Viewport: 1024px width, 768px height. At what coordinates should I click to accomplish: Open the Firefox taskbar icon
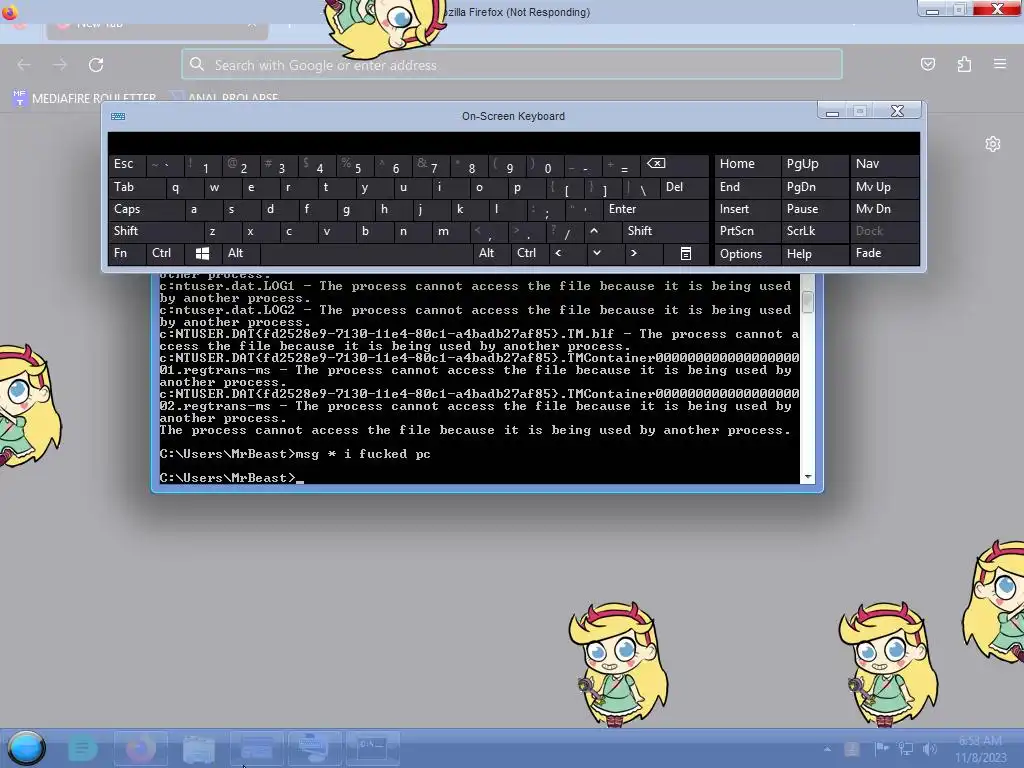pos(141,748)
